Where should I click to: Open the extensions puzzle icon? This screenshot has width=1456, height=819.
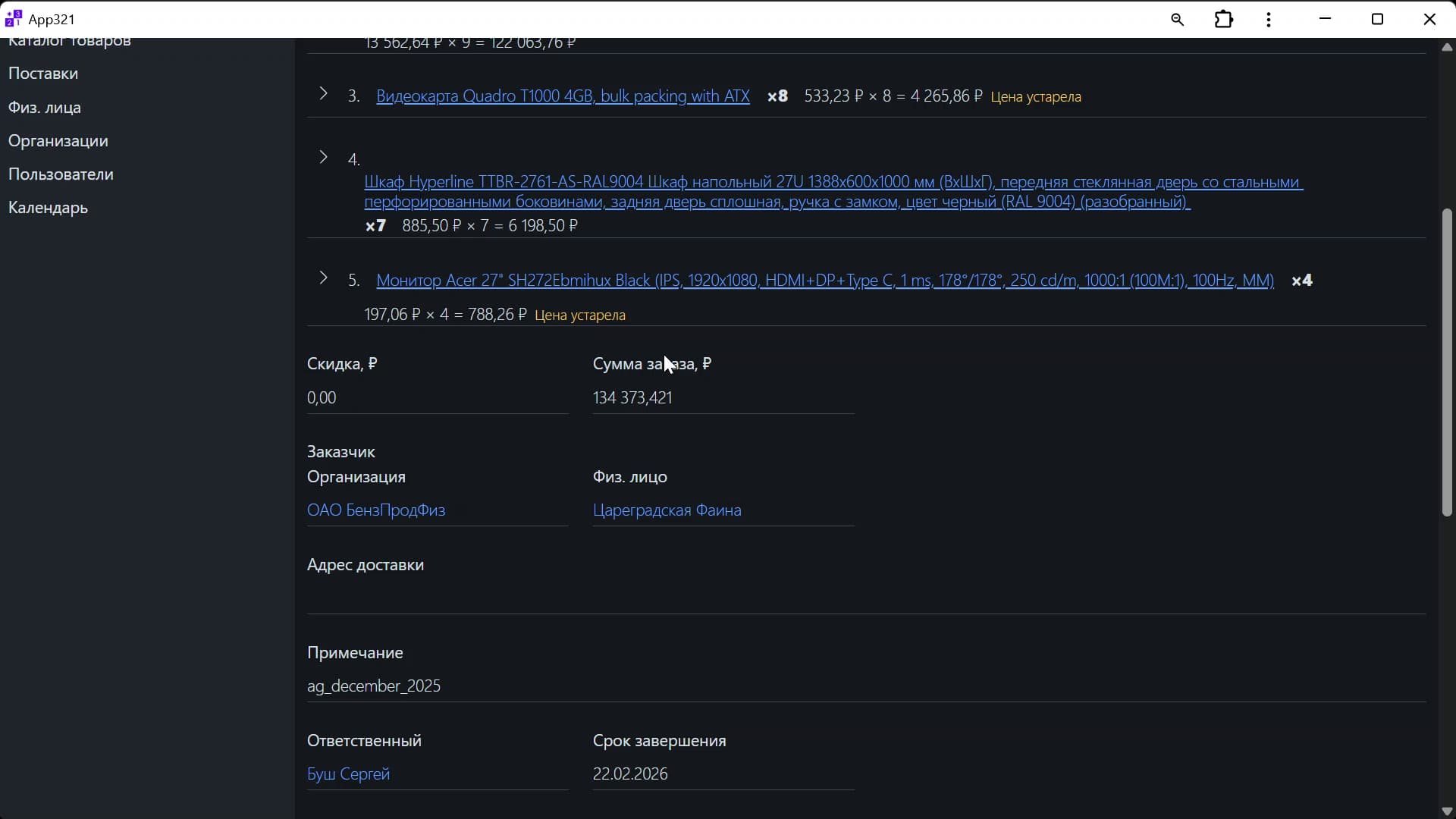(1224, 20)
